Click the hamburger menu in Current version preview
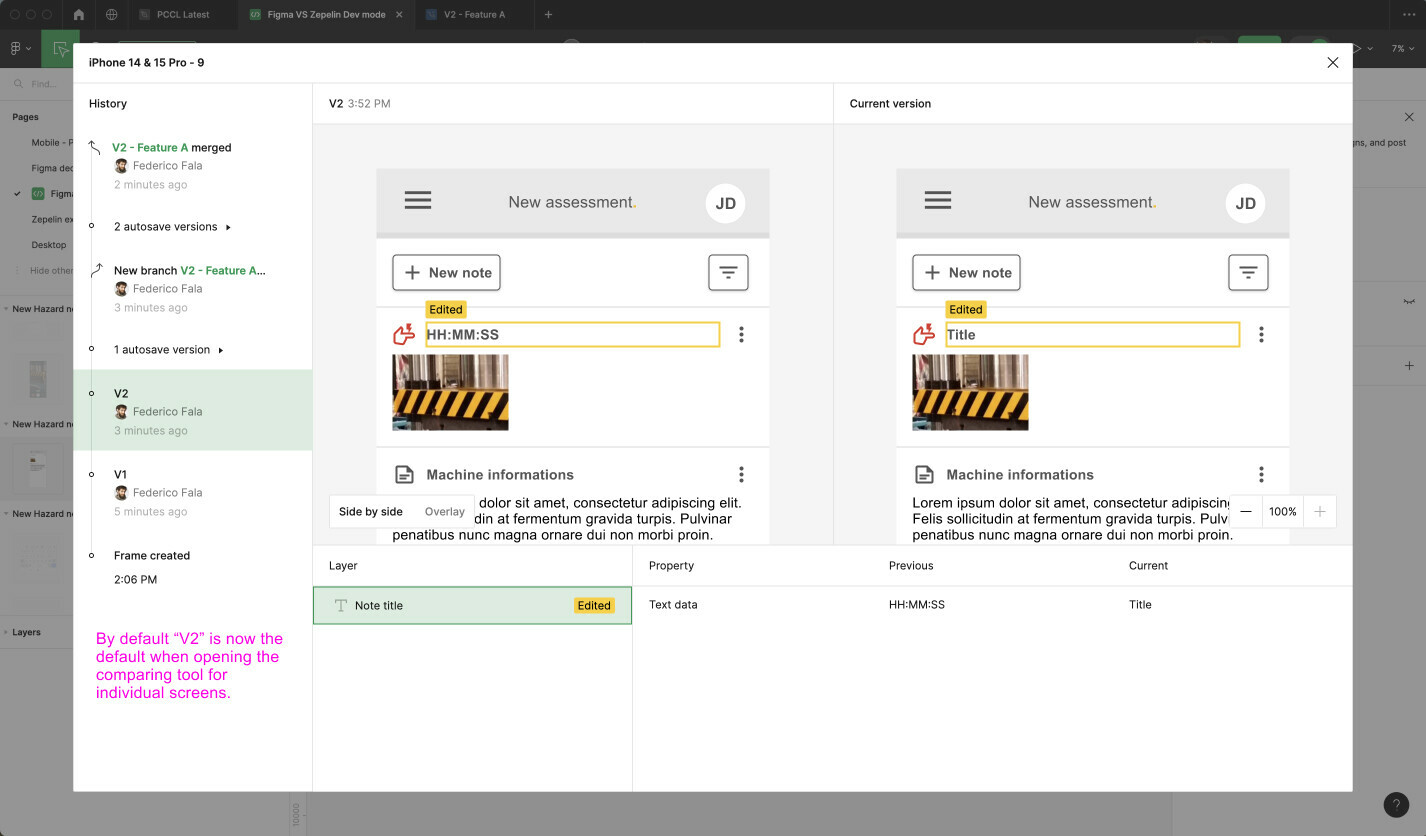 pos(938,201)
